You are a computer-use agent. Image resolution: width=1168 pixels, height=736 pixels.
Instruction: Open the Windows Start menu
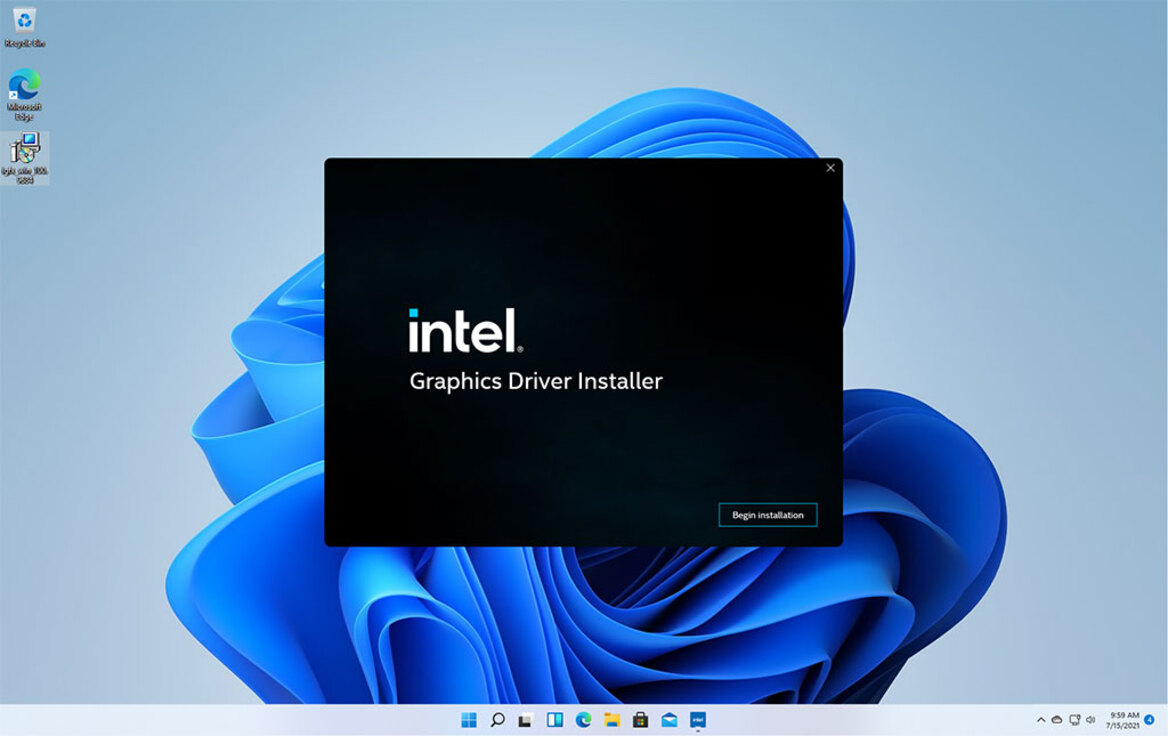point(469,720)
